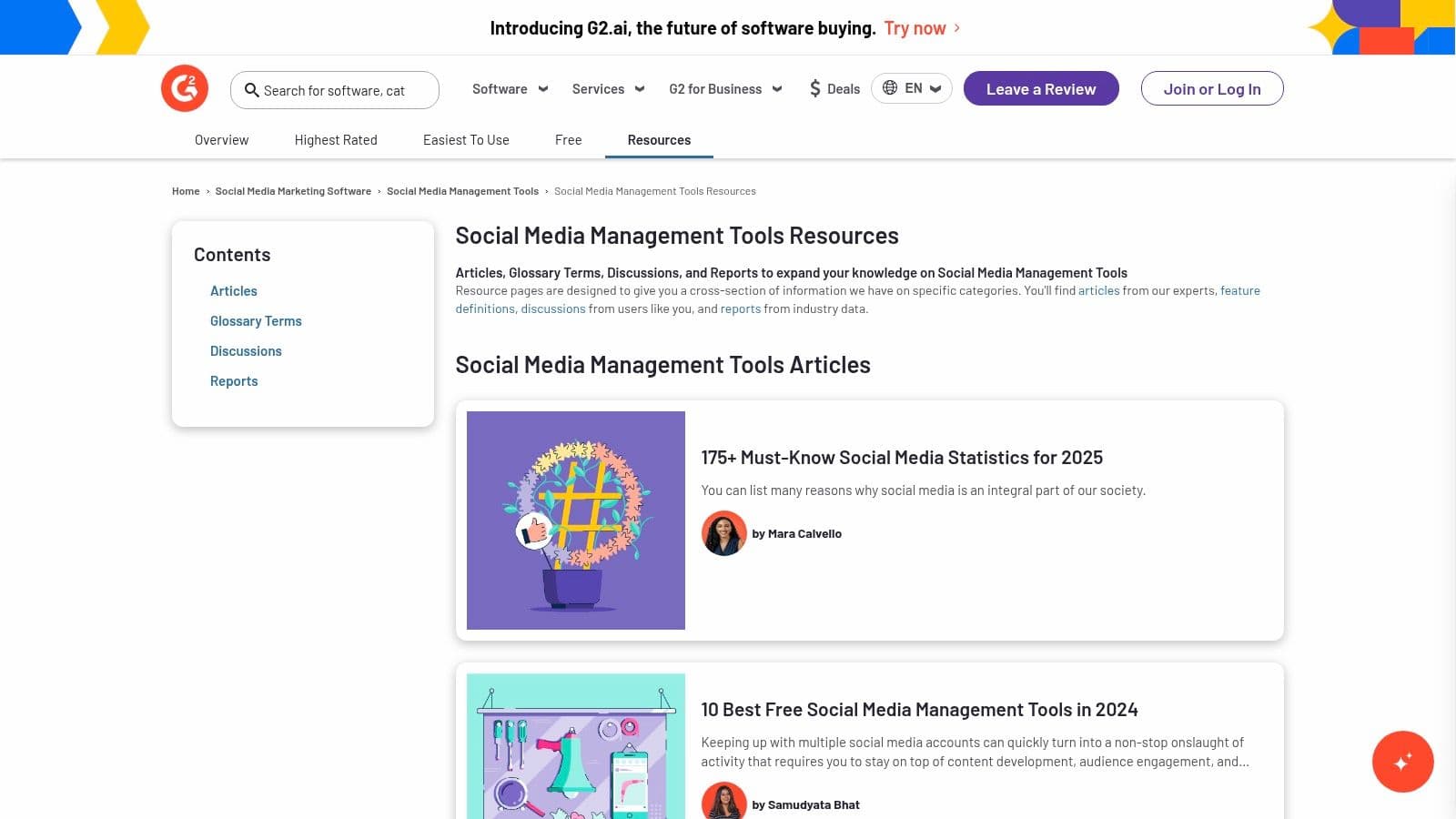1456x819 pixels.
Task: Click the search magnifier icon
Action: point(252,89)
